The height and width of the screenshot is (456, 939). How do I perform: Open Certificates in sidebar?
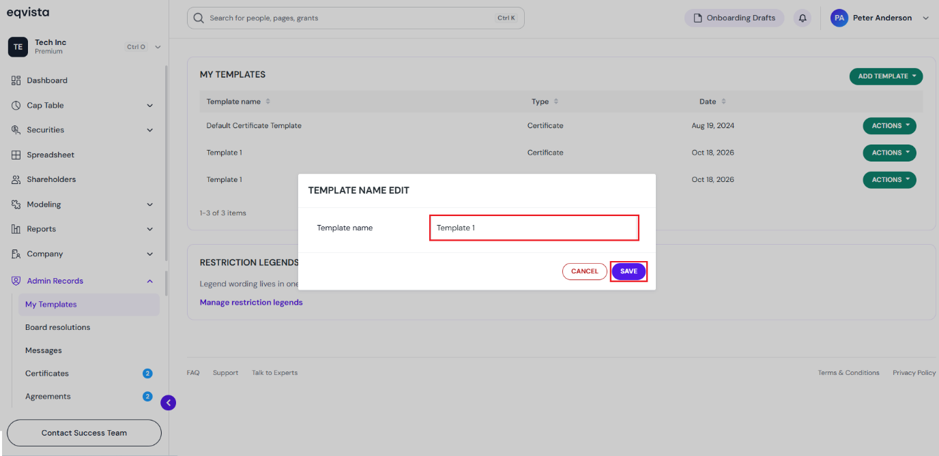(47, 373)
